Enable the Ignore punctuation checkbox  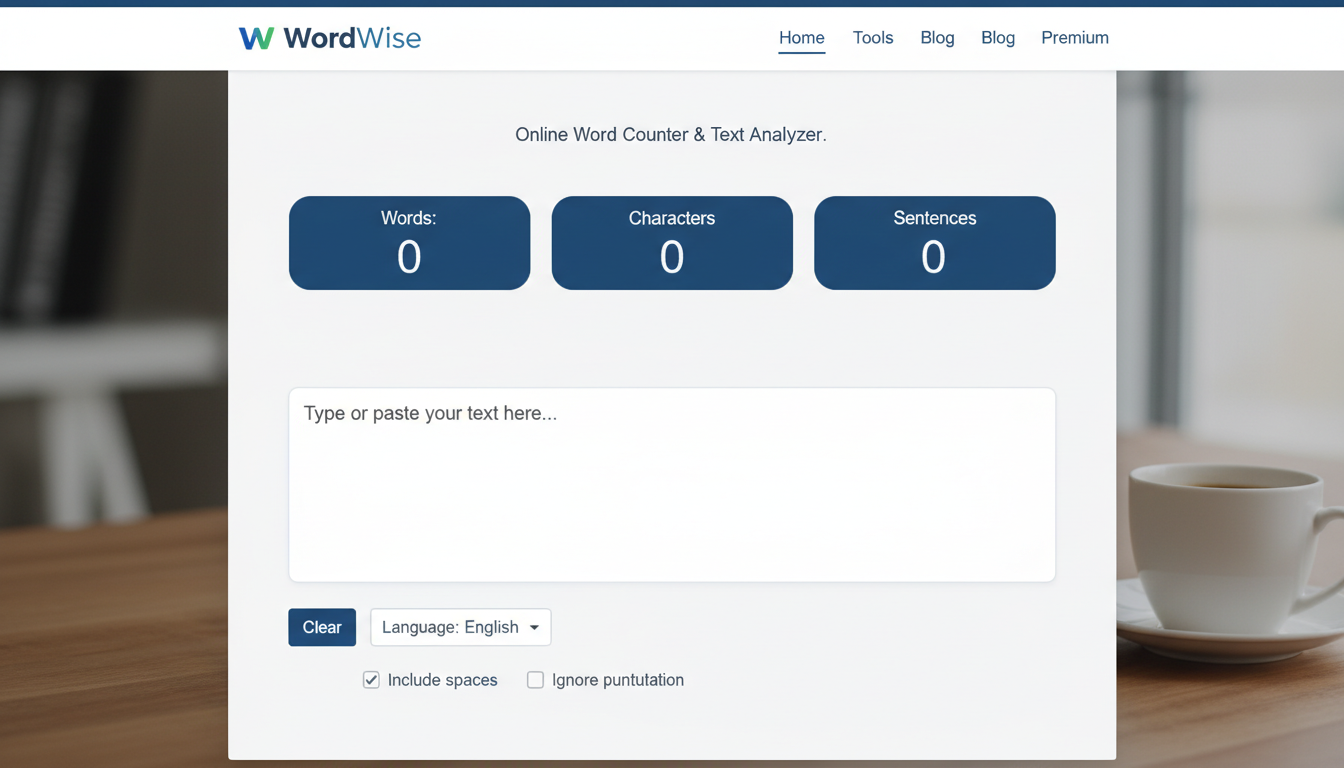click(x=535, y=680)
